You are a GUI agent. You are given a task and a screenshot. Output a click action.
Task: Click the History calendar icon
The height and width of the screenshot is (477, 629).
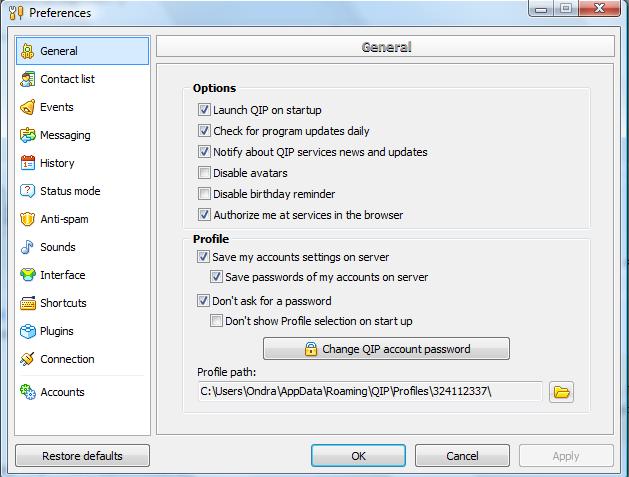pyautogui.click(x=28, y=164)
